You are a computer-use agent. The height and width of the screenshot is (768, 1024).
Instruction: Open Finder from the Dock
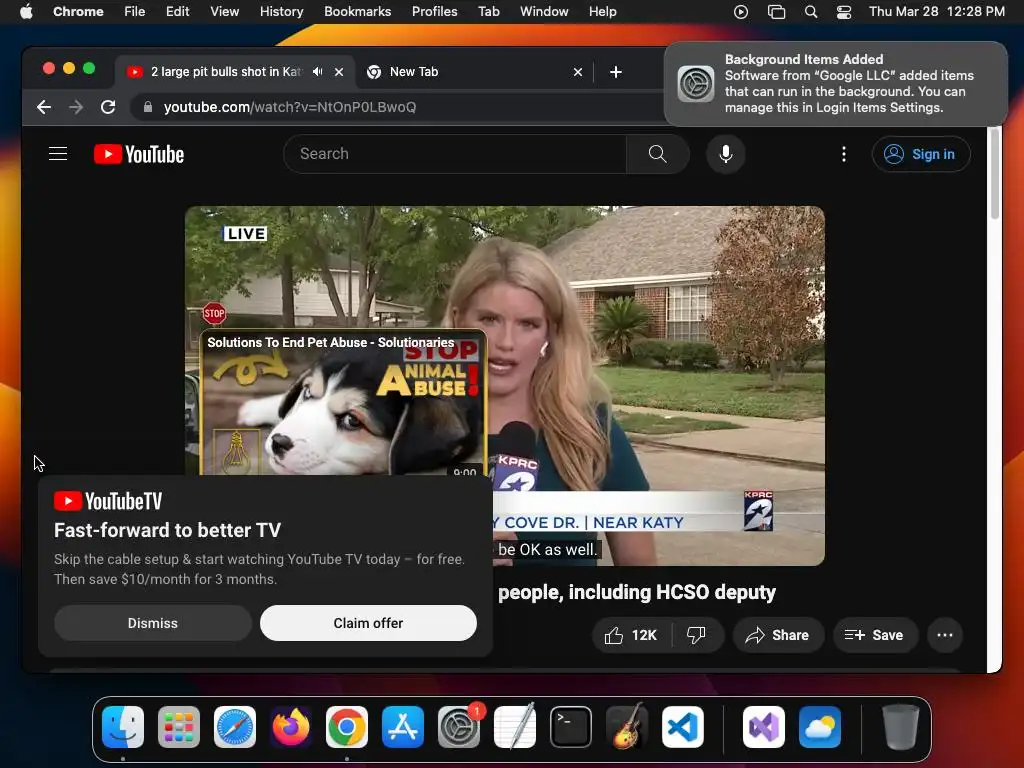point(123,727)
